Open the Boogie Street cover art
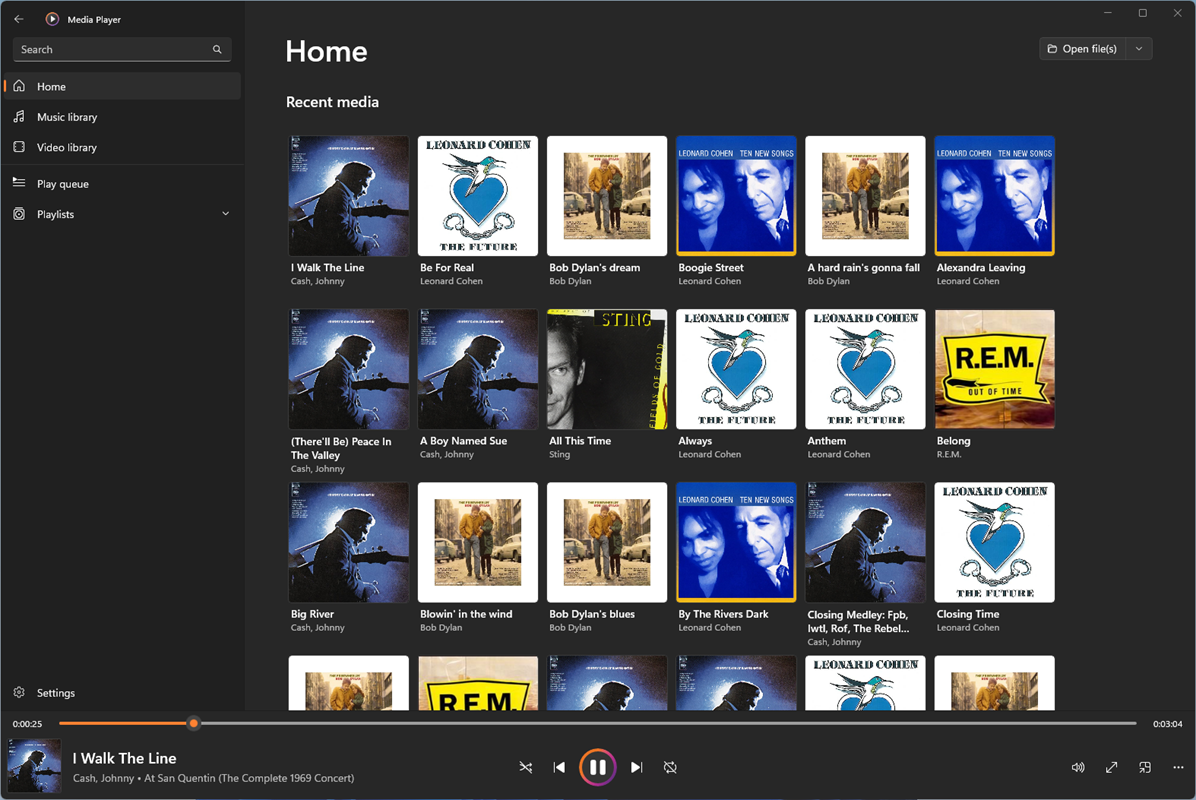 click(736, 196)
